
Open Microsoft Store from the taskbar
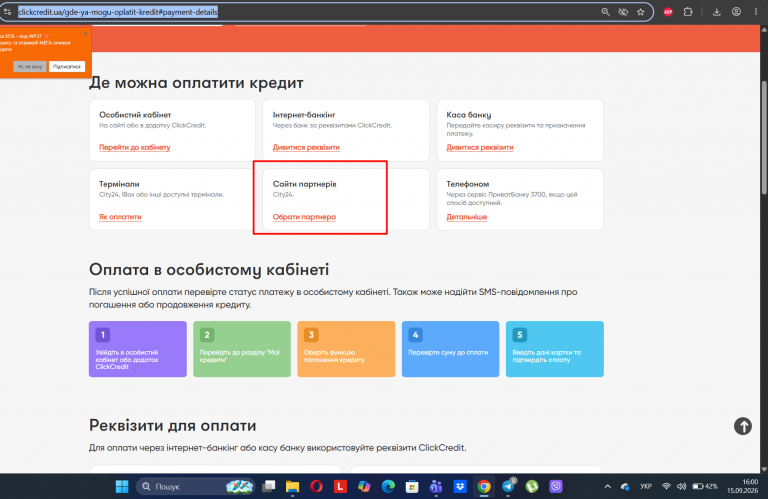(x=412, y=486)
